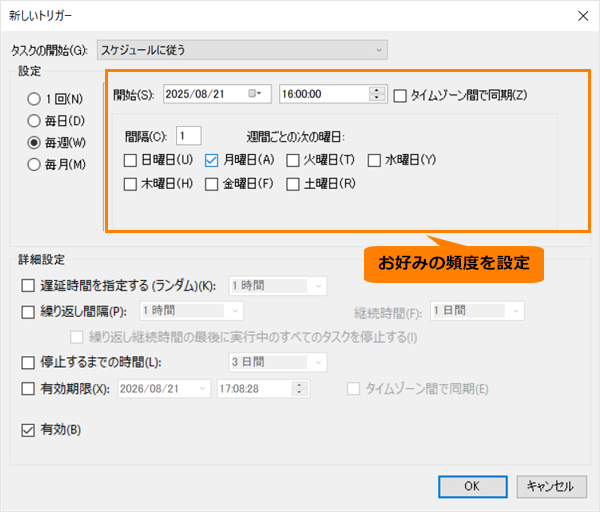Check the 繰り返し継続時間の最後に停止する checkbox
Screen dimensions: 600x512
(x=77, y=337)
